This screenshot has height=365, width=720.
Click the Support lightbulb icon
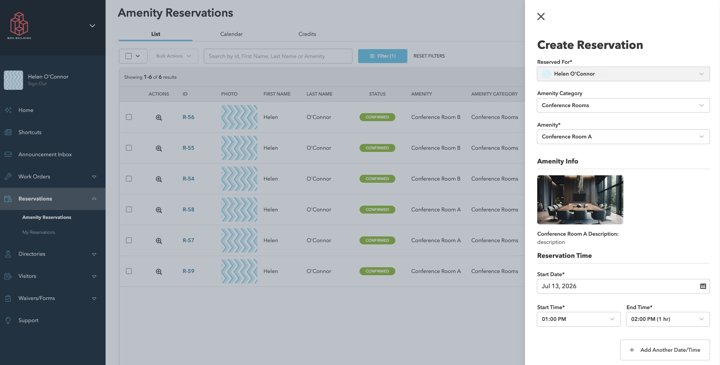8,320
